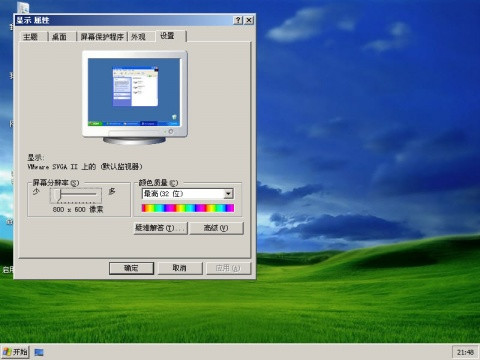Select the 设置 tab
This screenshot has width=480, height=360.
click(170, 36)
